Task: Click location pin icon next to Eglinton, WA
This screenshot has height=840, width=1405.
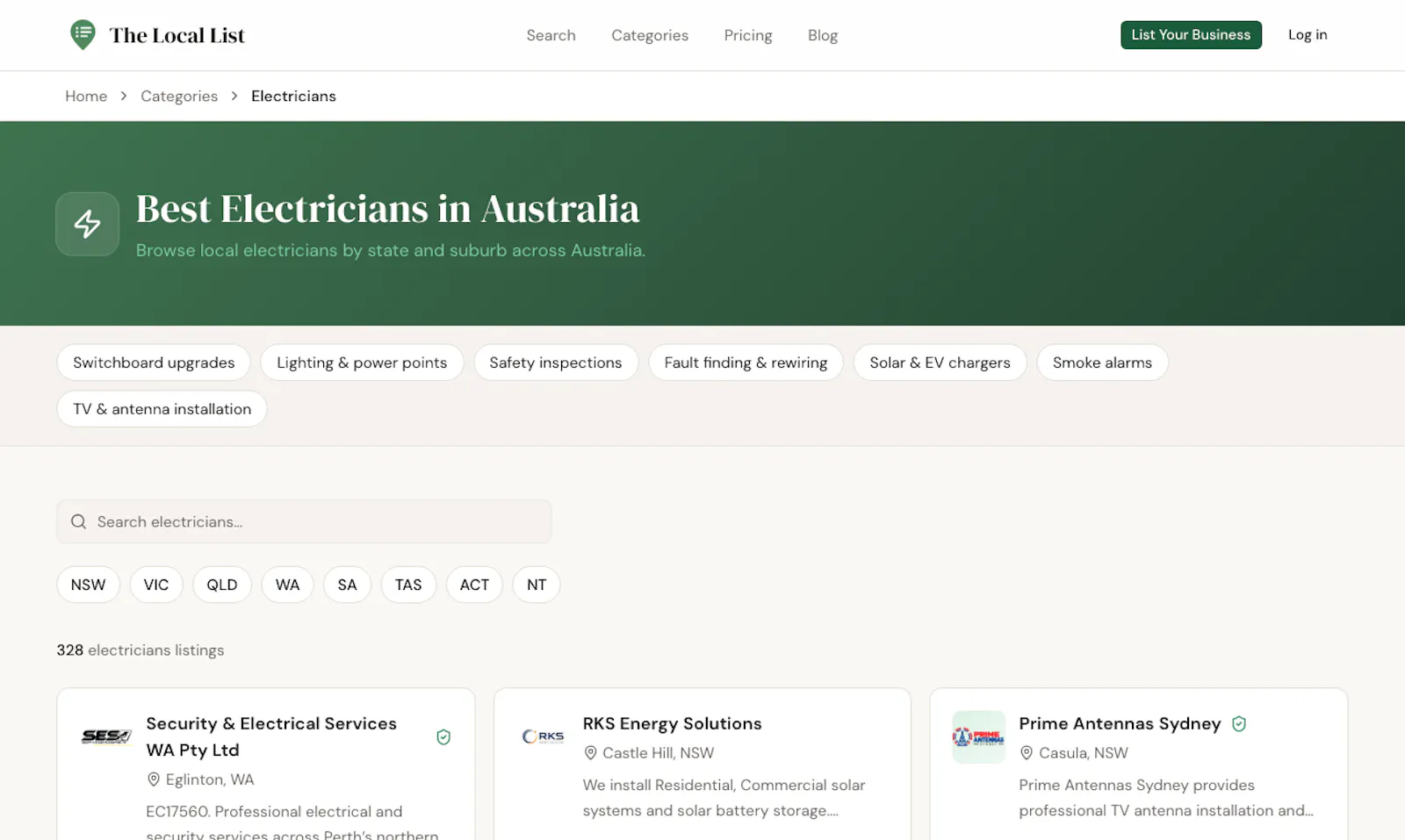Action: click(154, 779)
